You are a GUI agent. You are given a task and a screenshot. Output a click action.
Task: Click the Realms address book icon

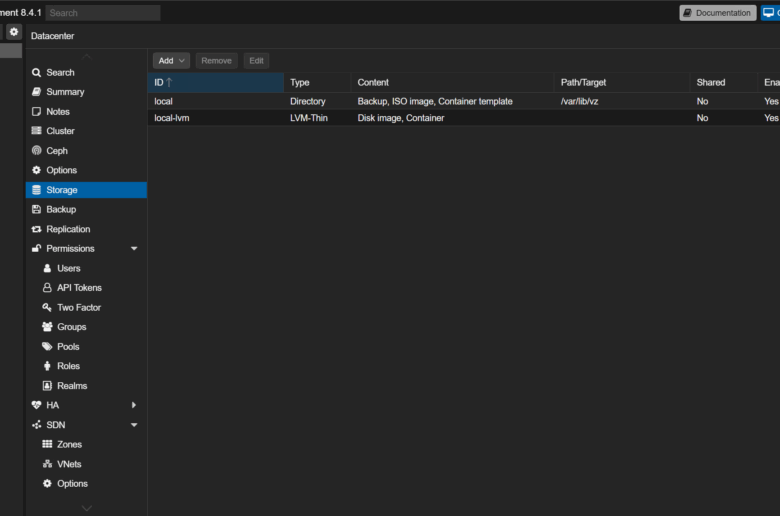click(47, 386)
